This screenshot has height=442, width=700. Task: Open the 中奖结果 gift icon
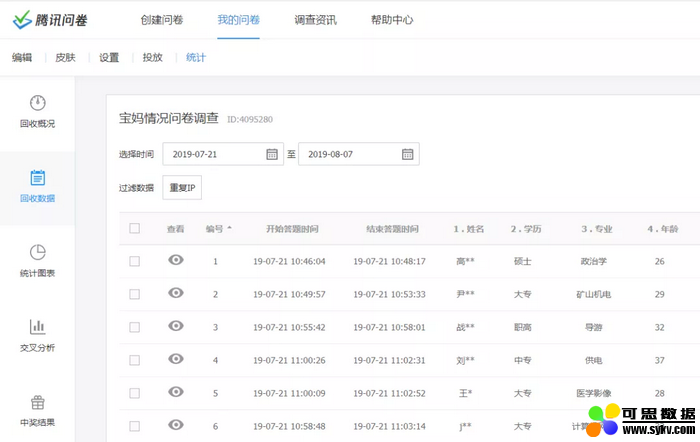point(38,402)
